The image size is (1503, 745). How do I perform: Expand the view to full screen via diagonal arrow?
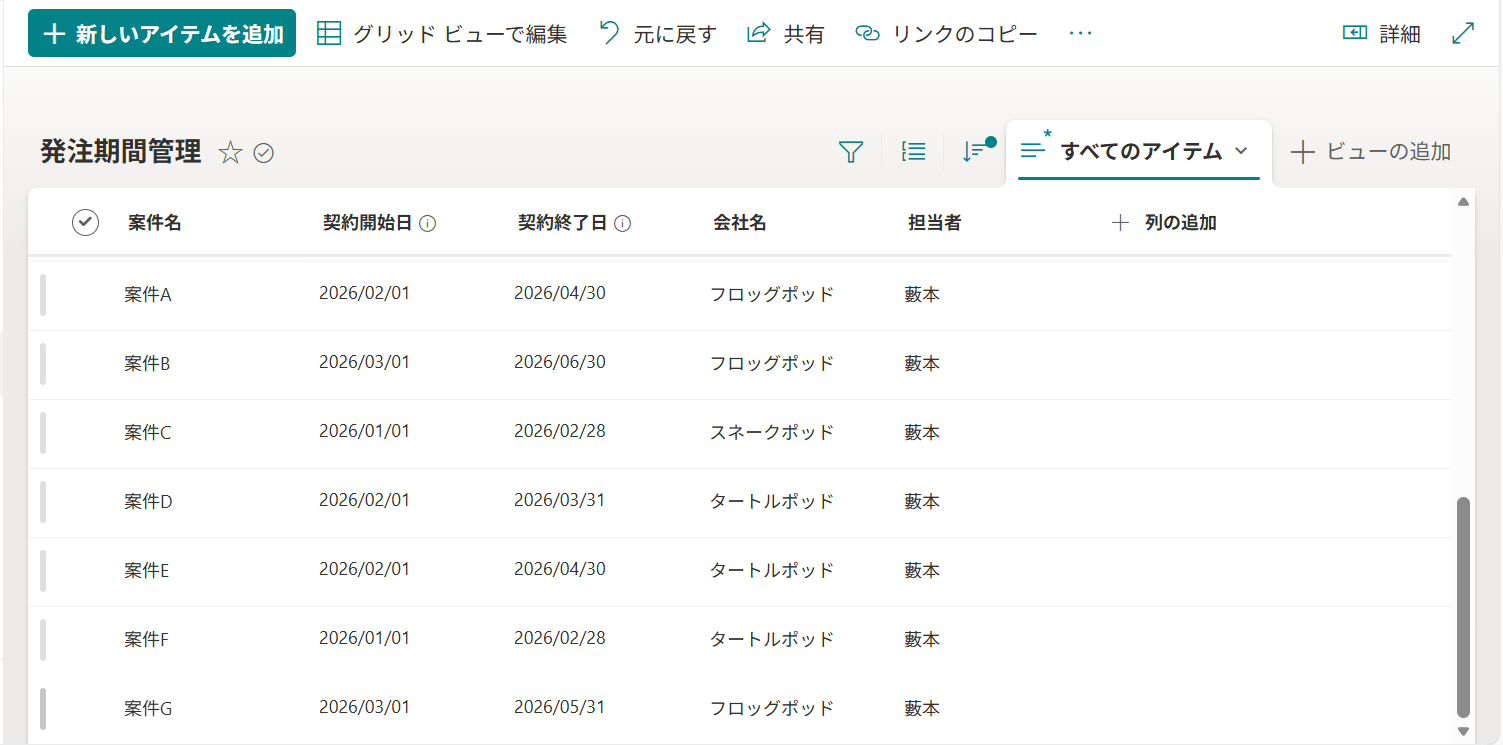tap(1463, 33)
